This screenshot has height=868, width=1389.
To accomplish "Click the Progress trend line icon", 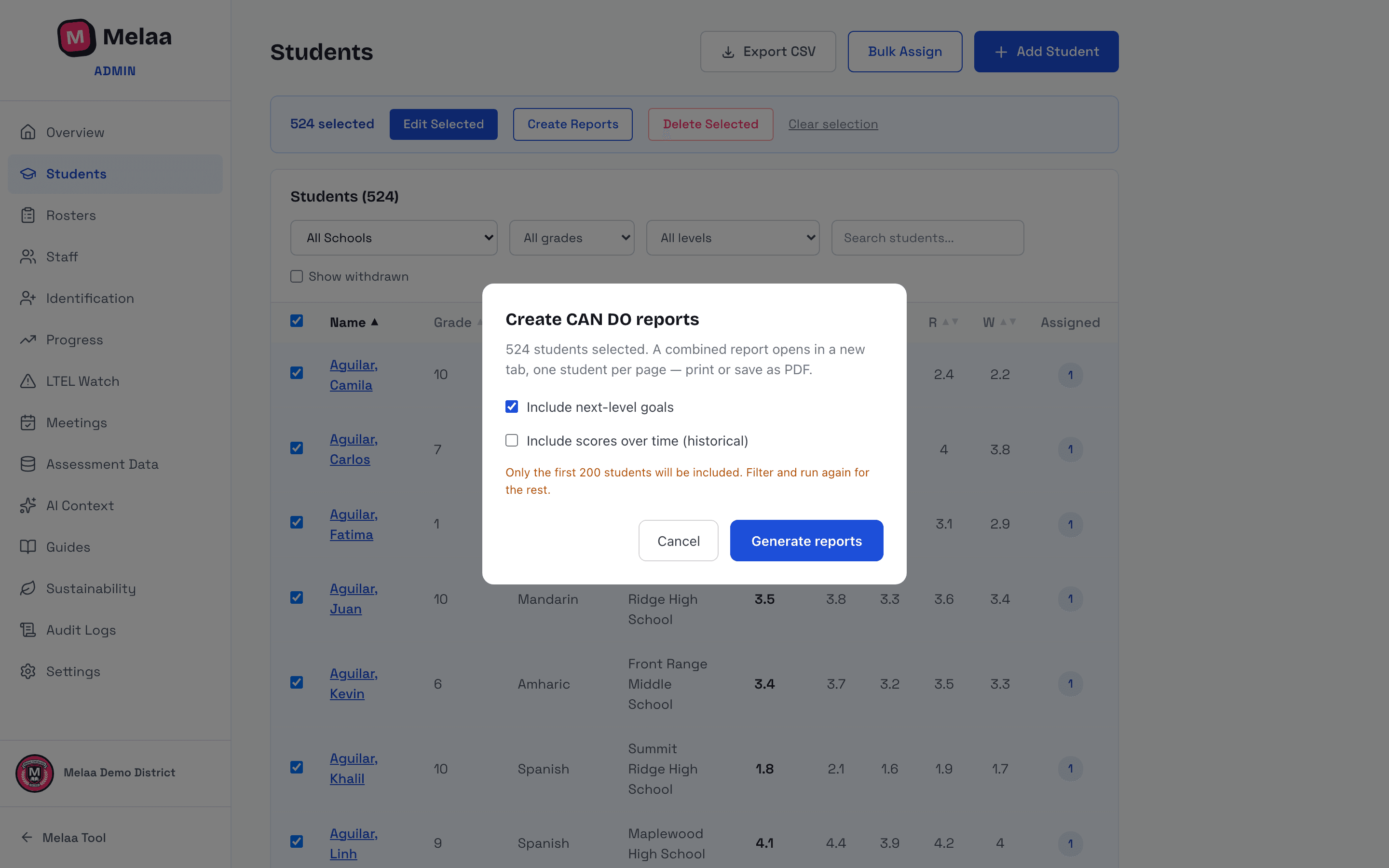I will (27, 339).
